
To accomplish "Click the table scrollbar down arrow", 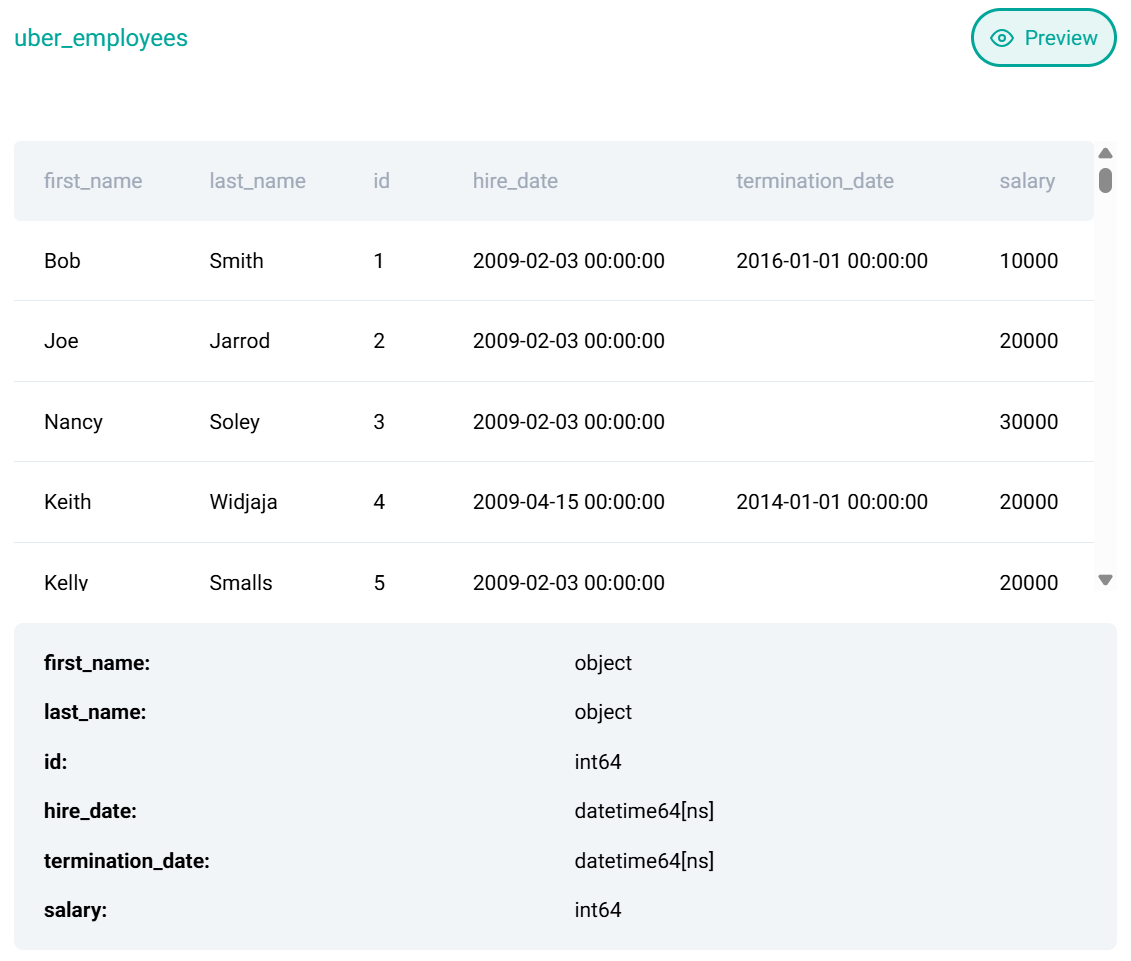I will point(1105,579).
